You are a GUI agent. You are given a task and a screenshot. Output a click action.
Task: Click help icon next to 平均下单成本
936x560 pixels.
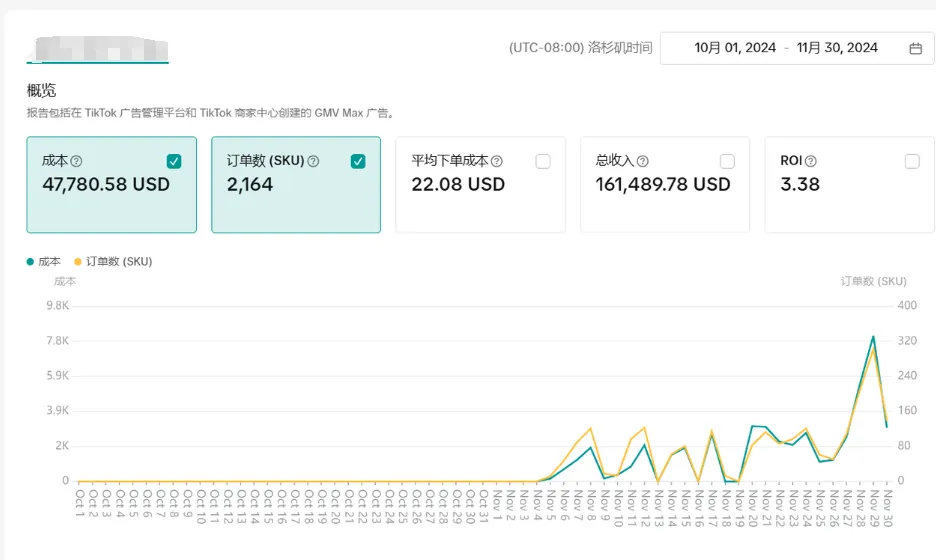pos(497,161)
